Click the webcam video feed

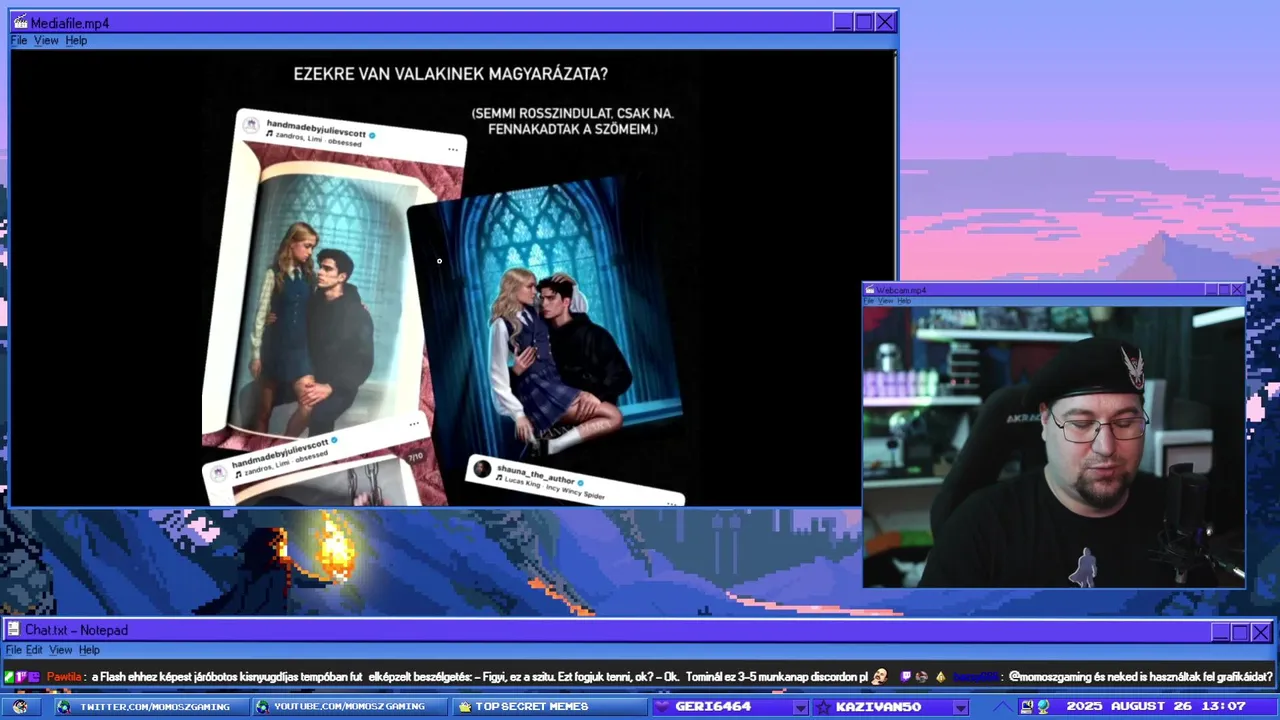pos(1054,447)
